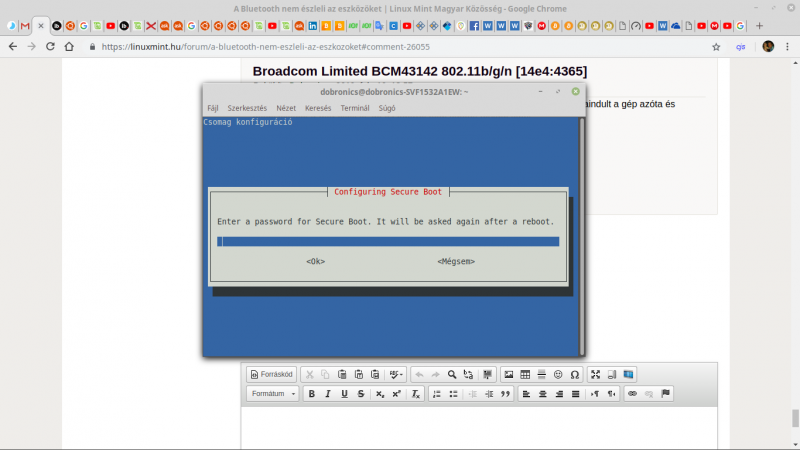Click the Copy icon in the editor toolbar

click(325, 374)
